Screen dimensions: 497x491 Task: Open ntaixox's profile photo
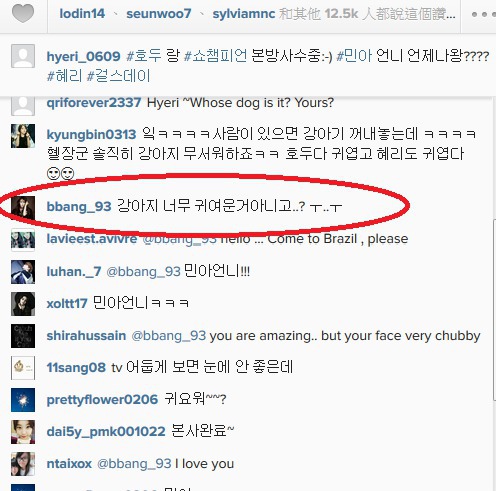pos(23,464)
